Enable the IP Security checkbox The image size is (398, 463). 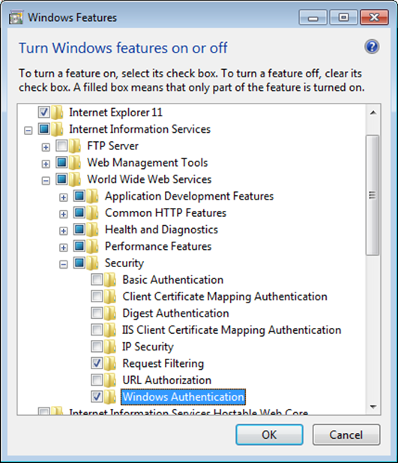pos(97,346)
